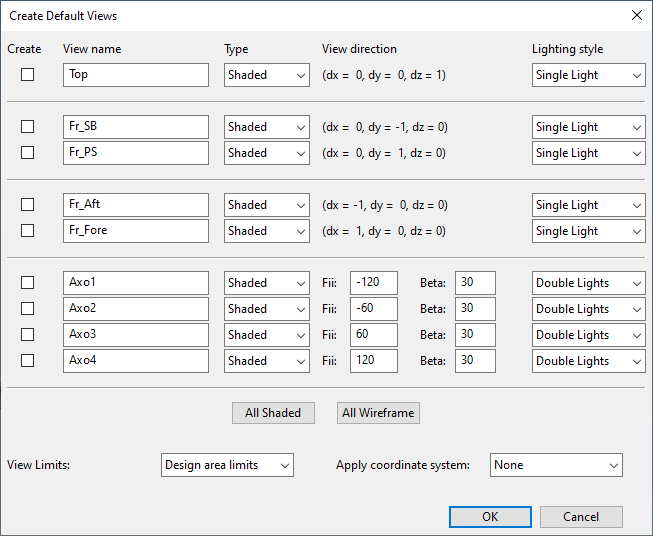
Task: Select the Axo4 Fii input field
Action: (373, 361)
